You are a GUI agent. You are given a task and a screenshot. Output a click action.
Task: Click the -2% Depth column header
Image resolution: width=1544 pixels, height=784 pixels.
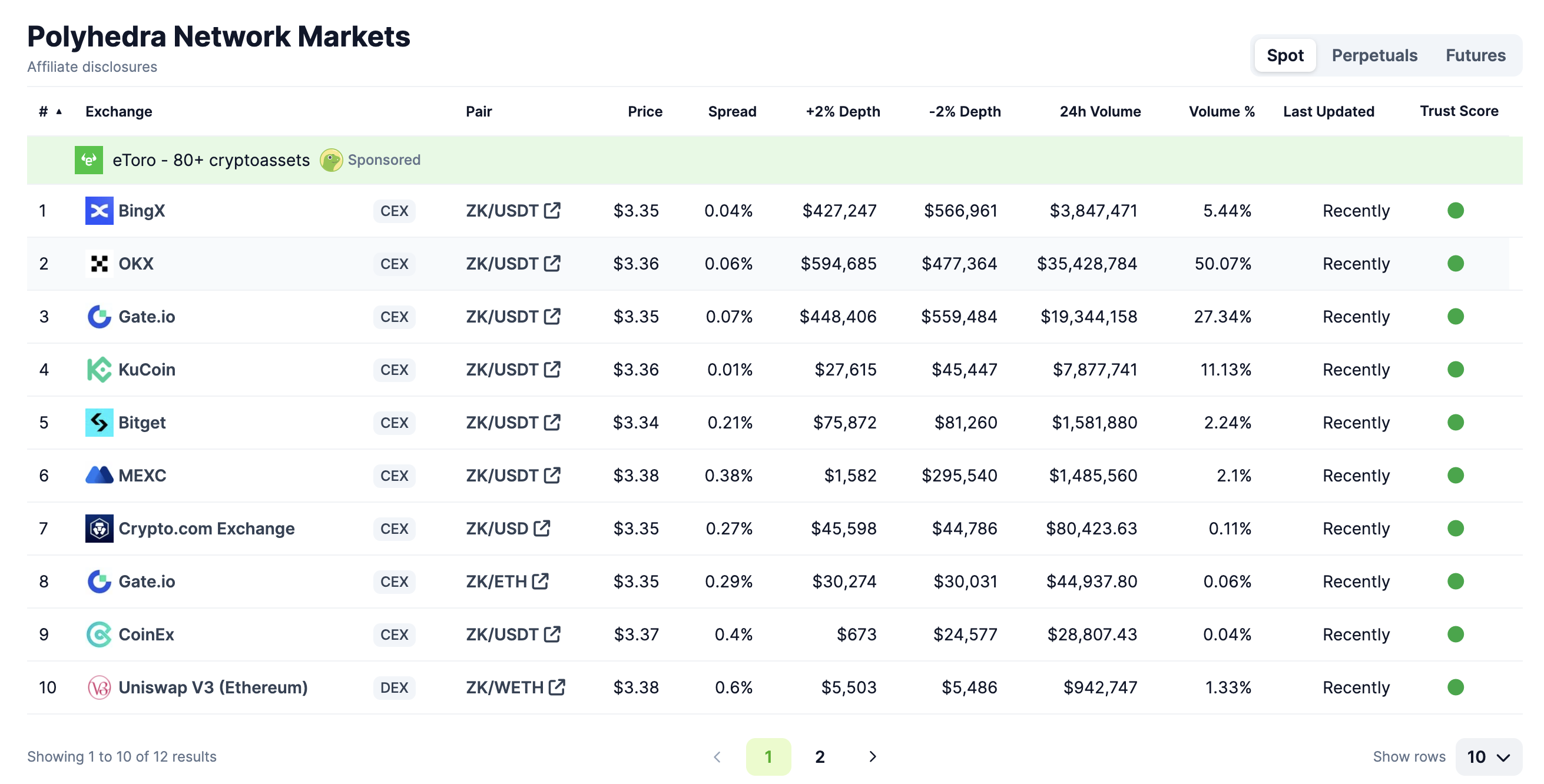pyautogui.click(x=965, y=111)
